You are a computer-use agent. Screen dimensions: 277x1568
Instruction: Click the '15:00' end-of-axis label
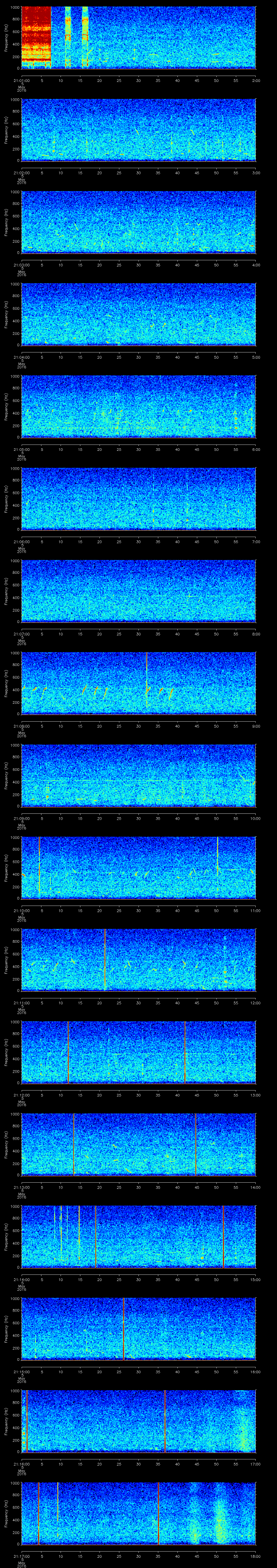(x=256, y=1279)
